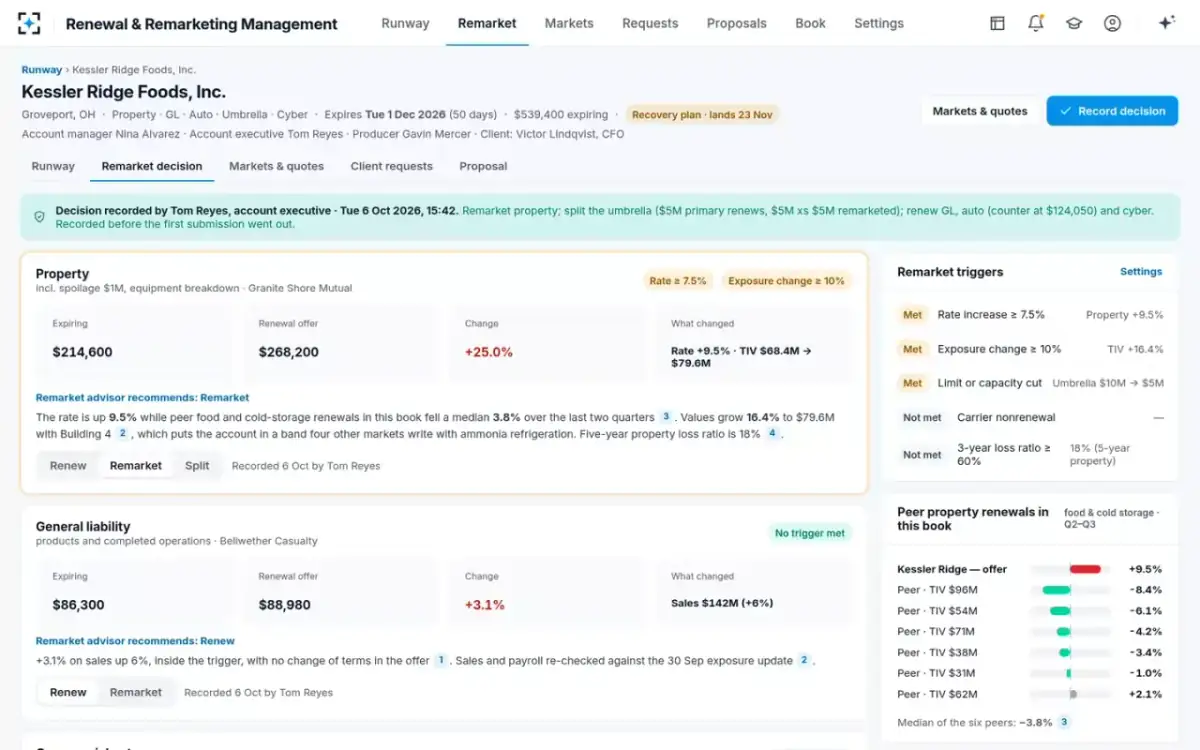Click General liability Renewal offer $88,980

click(x=284, y=605)
